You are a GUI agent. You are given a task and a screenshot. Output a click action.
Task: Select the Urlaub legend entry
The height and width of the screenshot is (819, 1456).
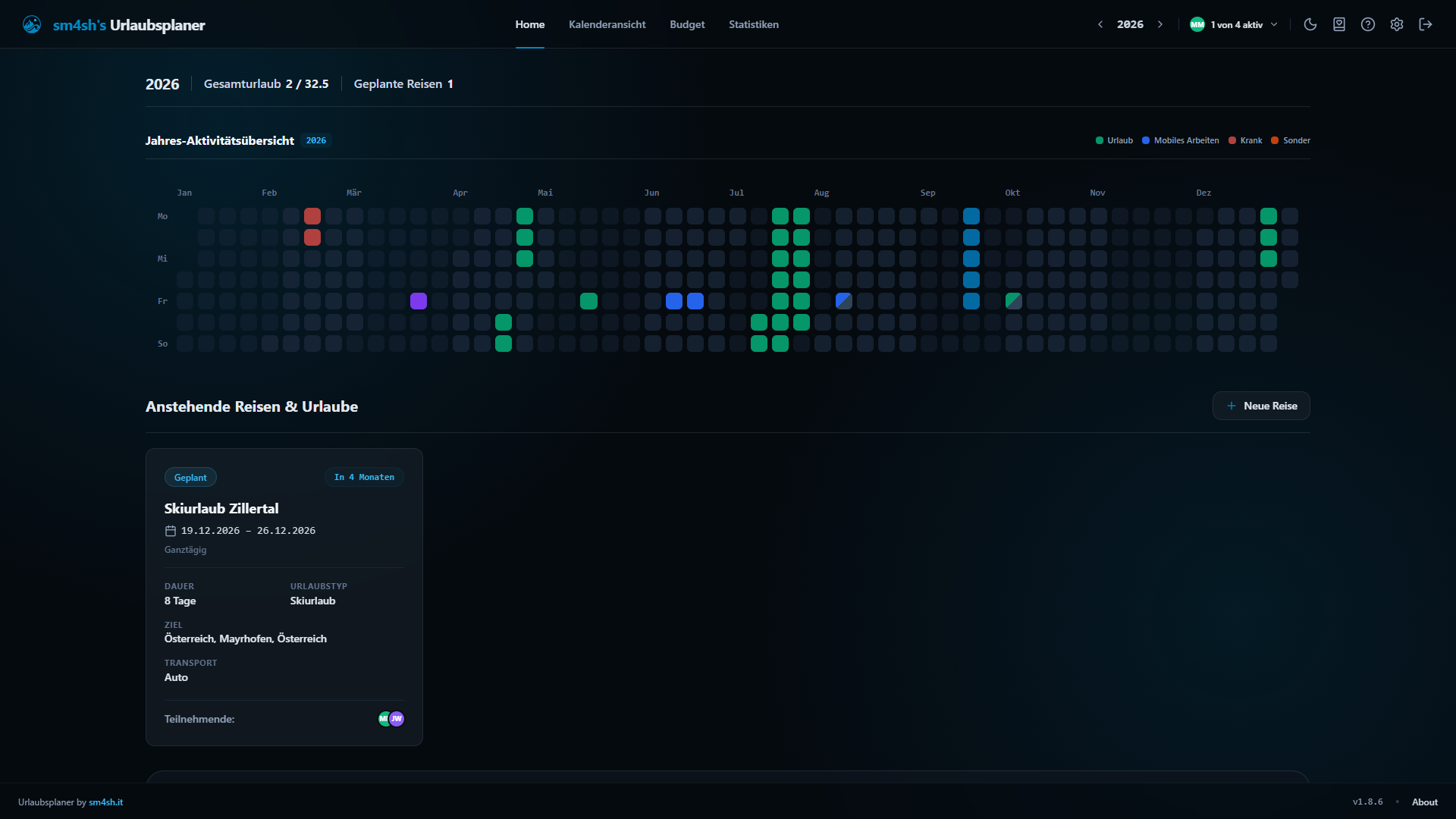pyautogui.click(x=1114, y=140)
